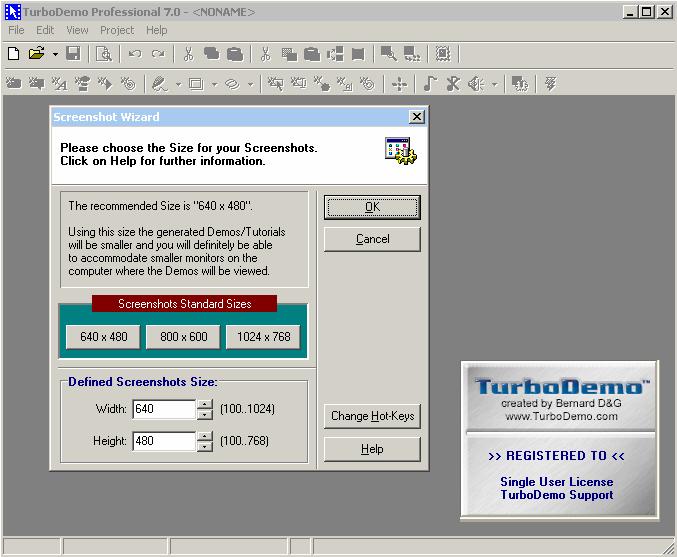
Task: Click the remove sound icon
Action: click(x=453, y=83)
